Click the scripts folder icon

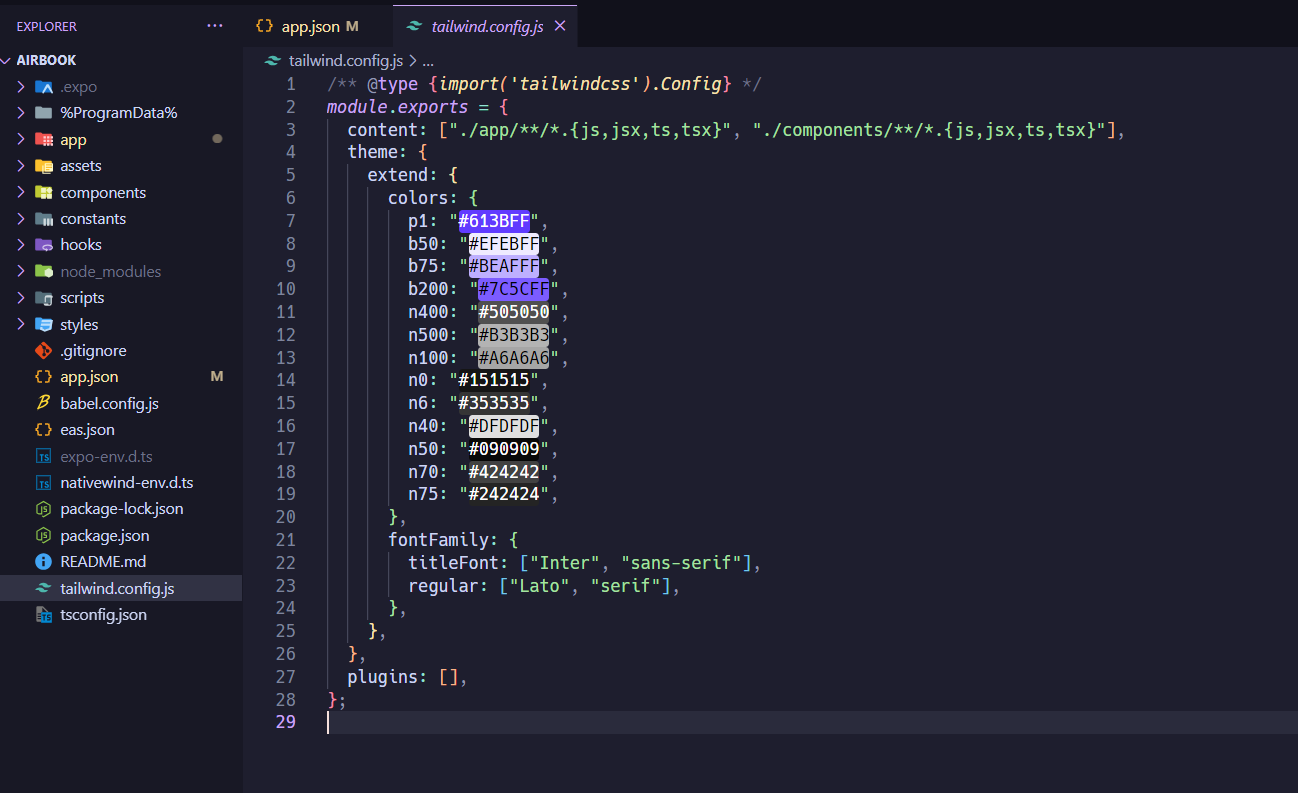[x=43, y=298]
